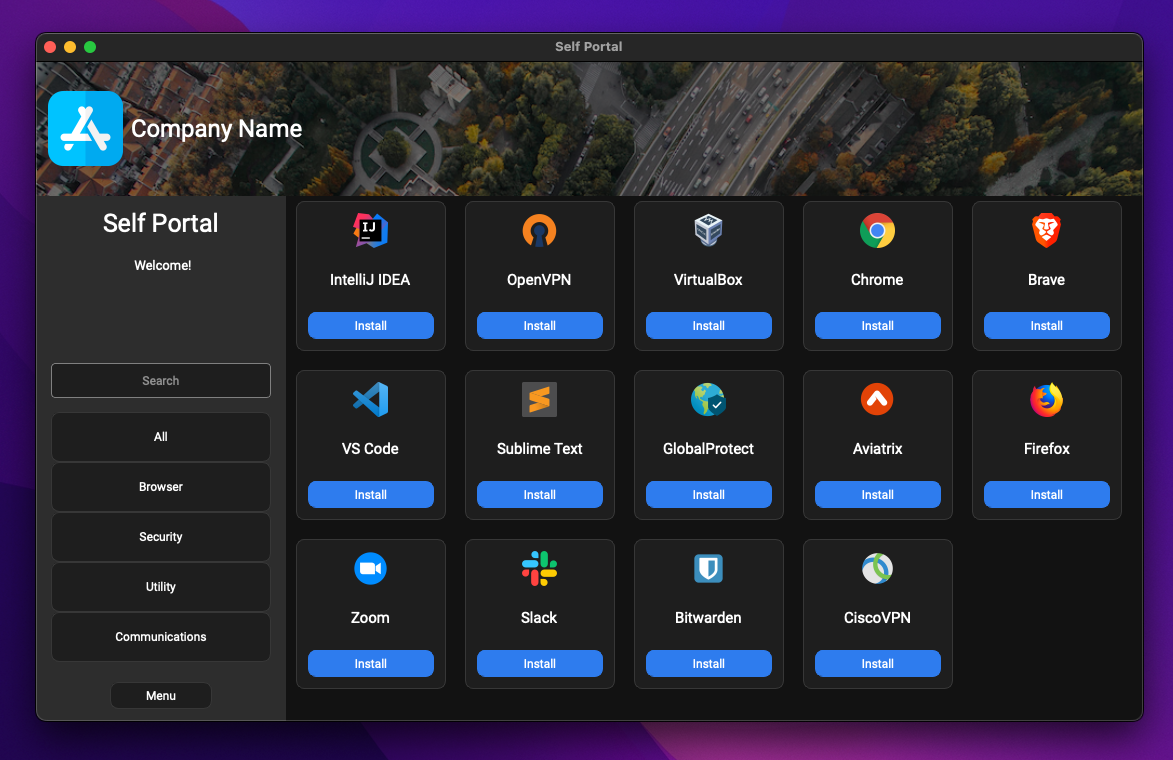
Task: Filter by Security category
Action: (x=161, y=537)
